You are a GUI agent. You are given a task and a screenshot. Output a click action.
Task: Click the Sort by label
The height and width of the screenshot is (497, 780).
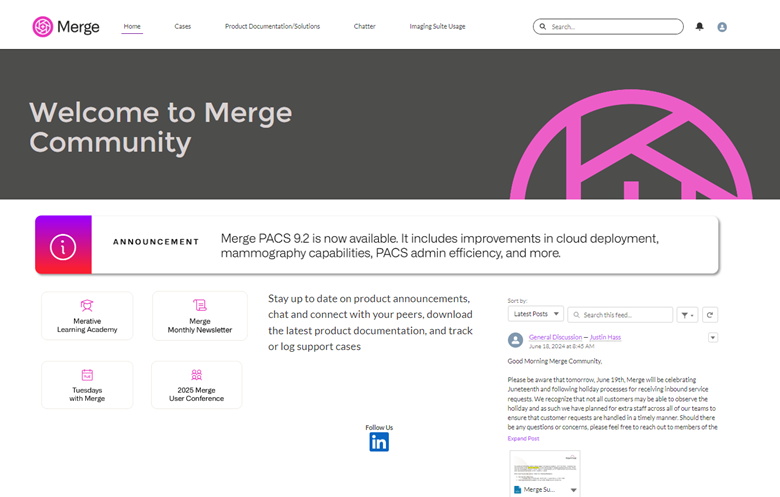point(517,300)
